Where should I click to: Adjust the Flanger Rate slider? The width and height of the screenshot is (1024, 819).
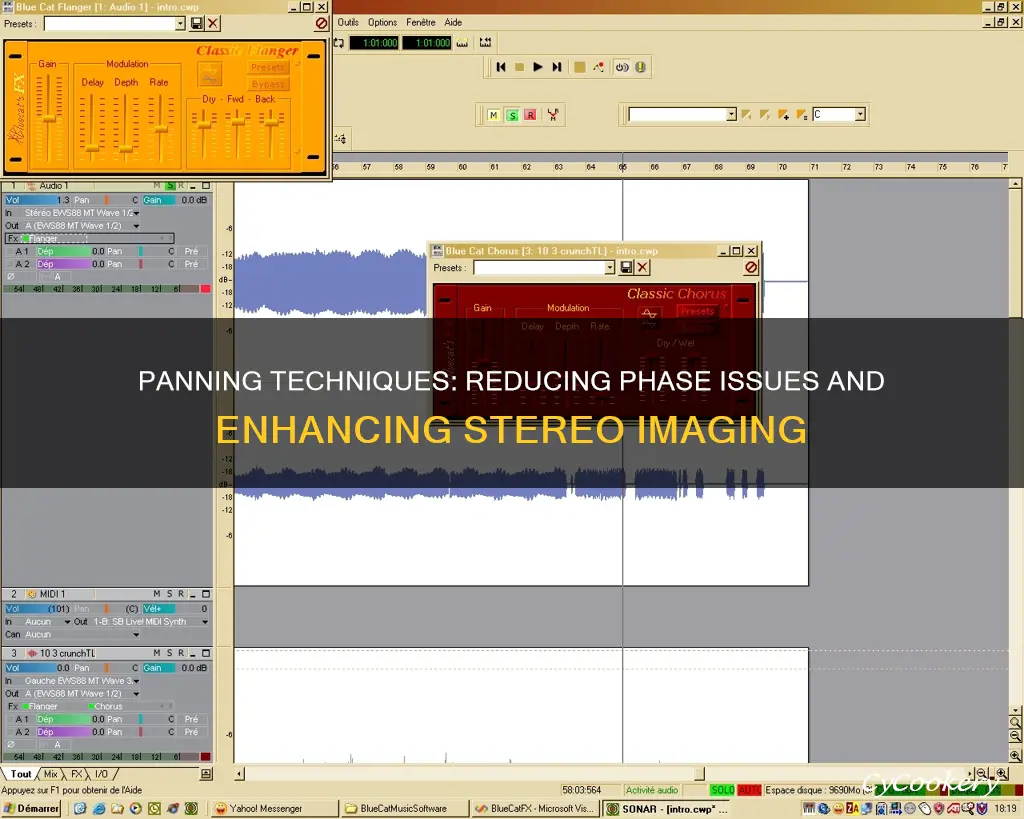161,129
